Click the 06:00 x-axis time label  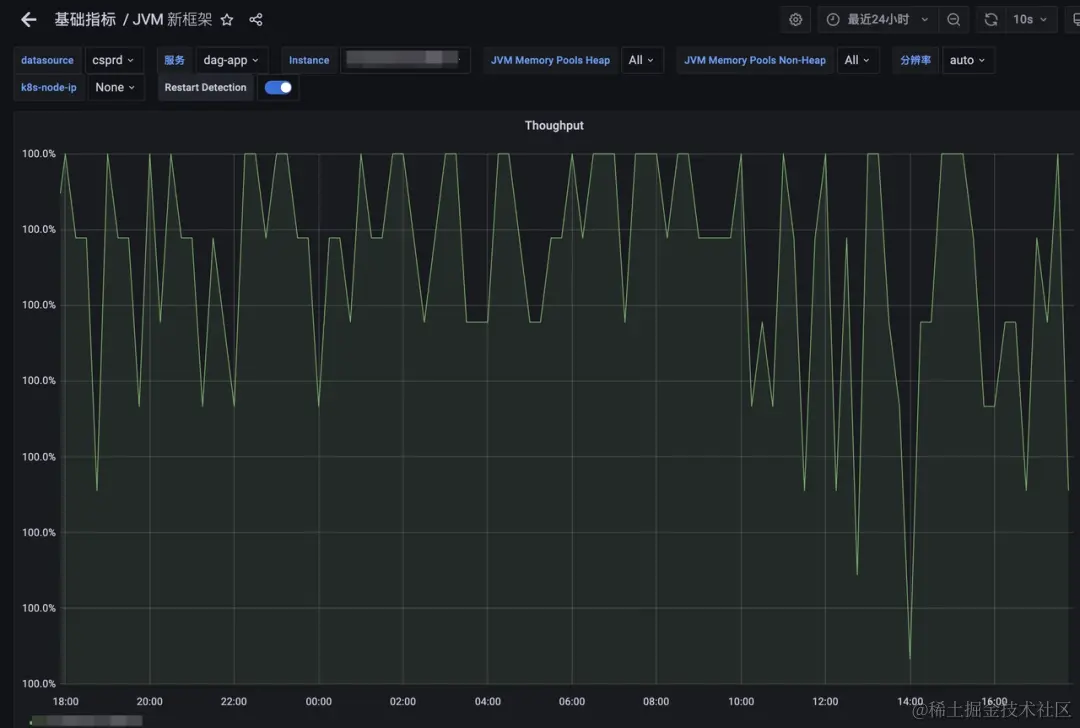click(572, 701)
